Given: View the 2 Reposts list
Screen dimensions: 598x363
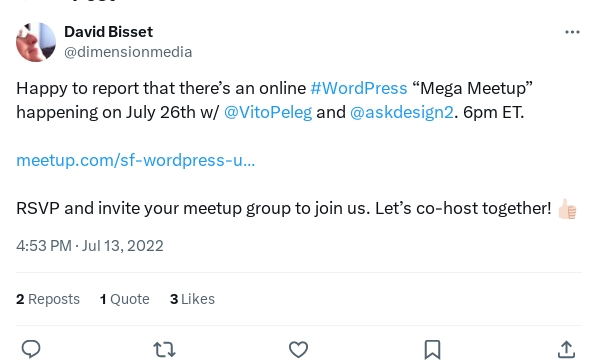Looking at the screenshot, I should [x=48, y=299].
